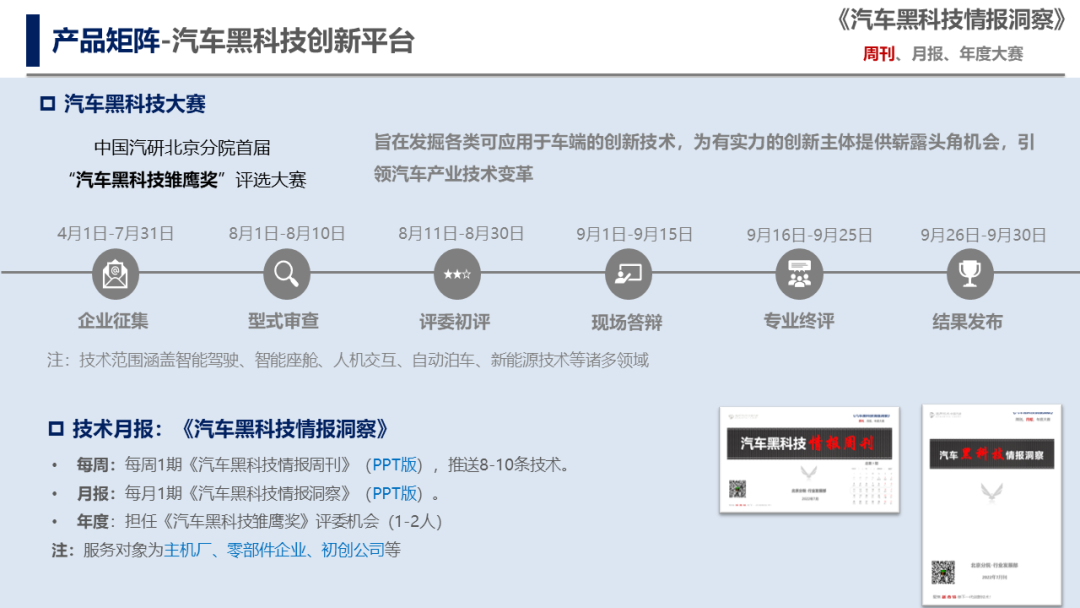Image resolution: width=1080 pixels, height=608 pixels.
Task: Click the QR code on the 情报洞察 cover
Action: [942, 573]
